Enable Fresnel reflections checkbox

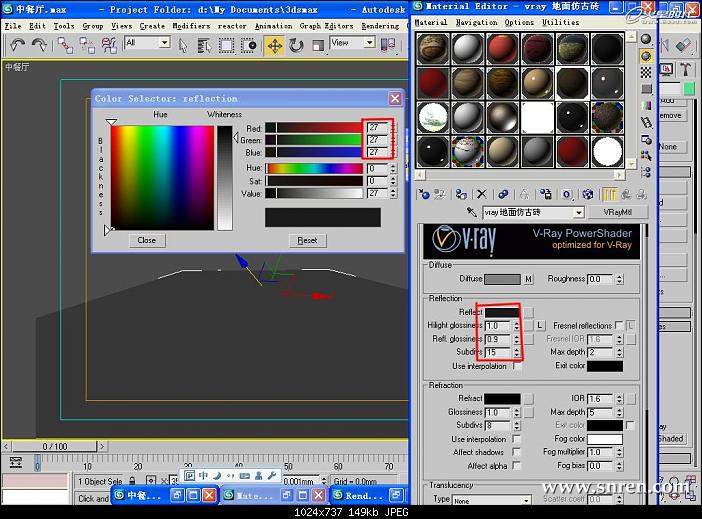pyautogui.click(x=619, y=326)
